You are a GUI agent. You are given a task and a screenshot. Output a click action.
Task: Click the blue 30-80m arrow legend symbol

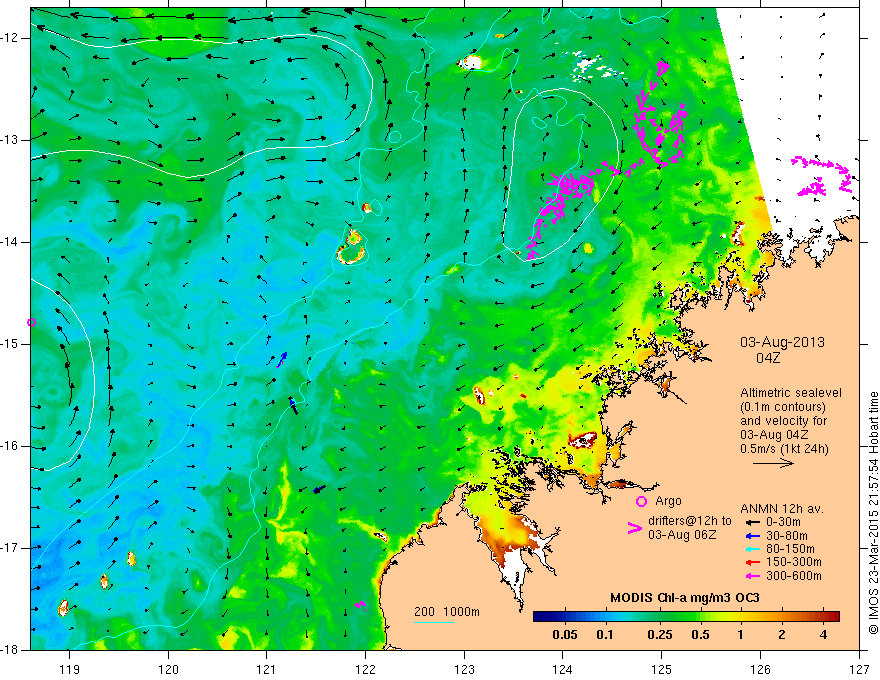coord(751,536)
